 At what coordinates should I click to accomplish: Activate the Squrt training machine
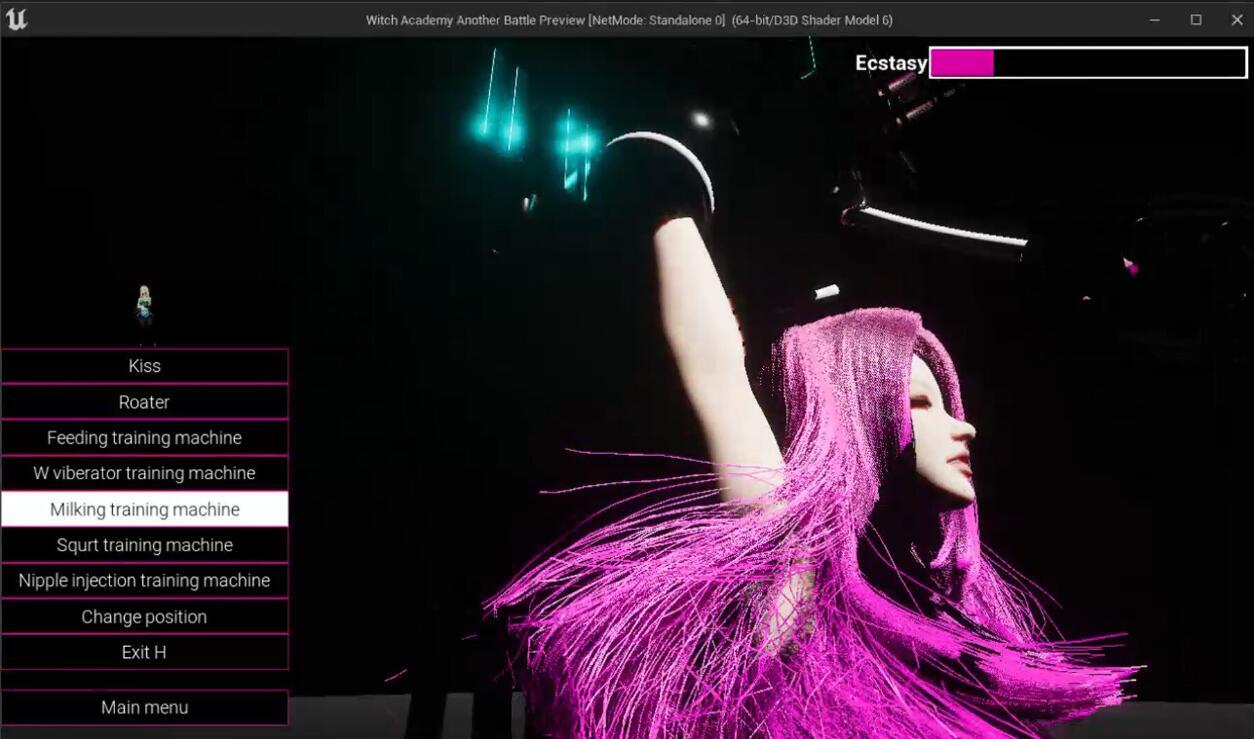pyautogui.click(x=144, y=544)
